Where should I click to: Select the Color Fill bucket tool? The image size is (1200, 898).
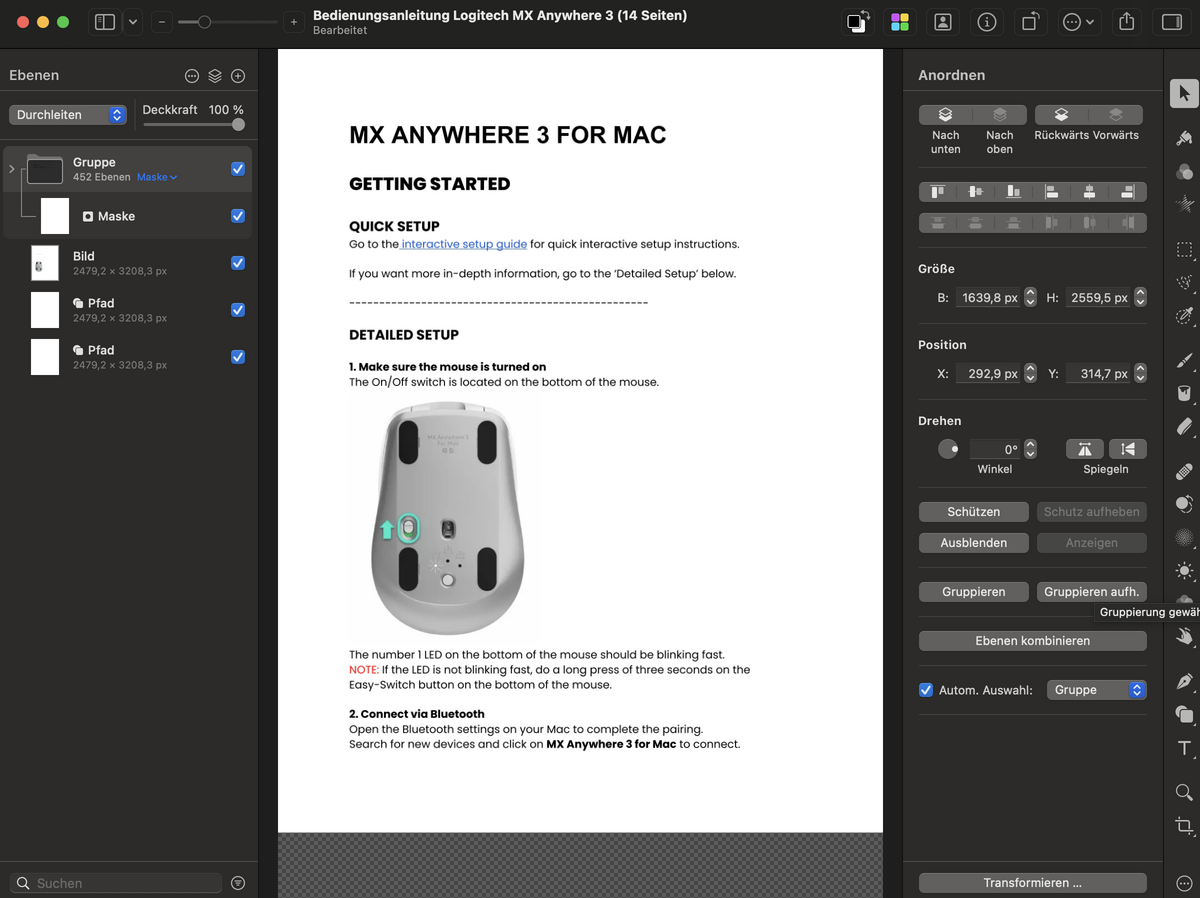coord(1184,394)
